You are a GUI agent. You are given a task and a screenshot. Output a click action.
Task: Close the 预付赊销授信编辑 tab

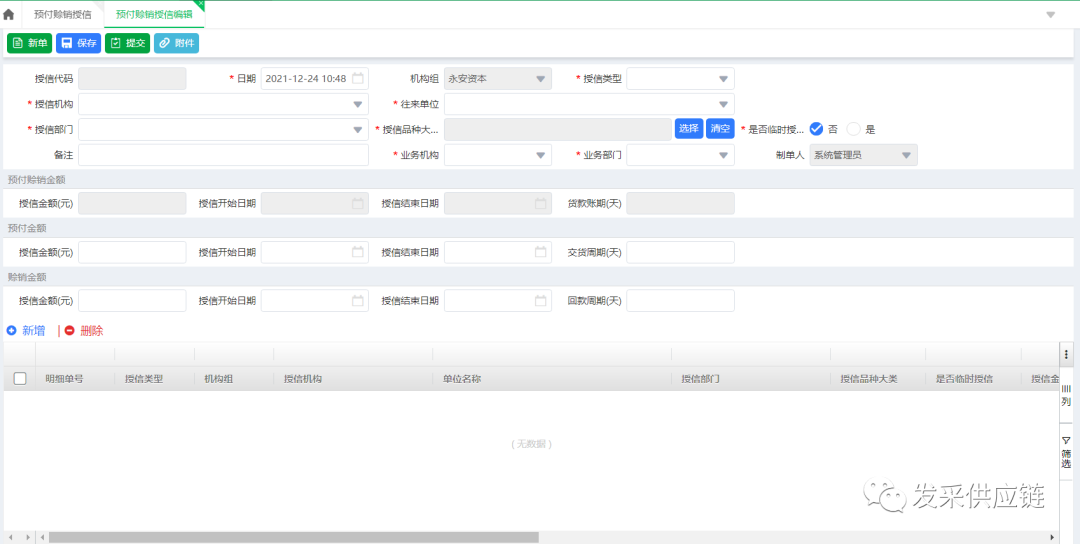(200, 4)
